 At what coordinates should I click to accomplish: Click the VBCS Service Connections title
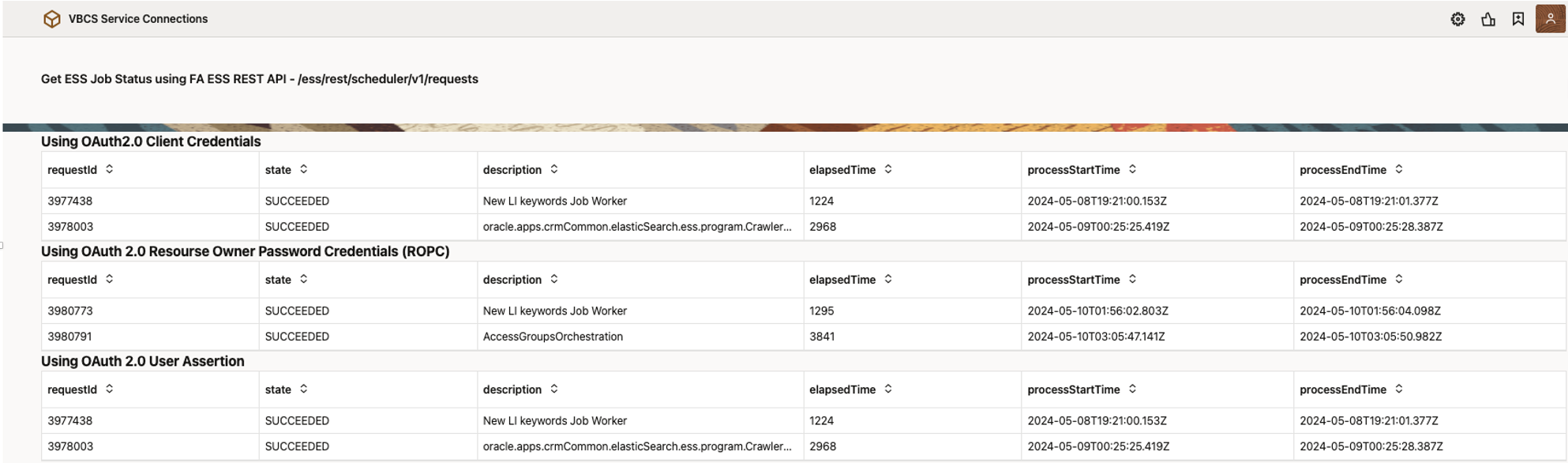(138, 19)
